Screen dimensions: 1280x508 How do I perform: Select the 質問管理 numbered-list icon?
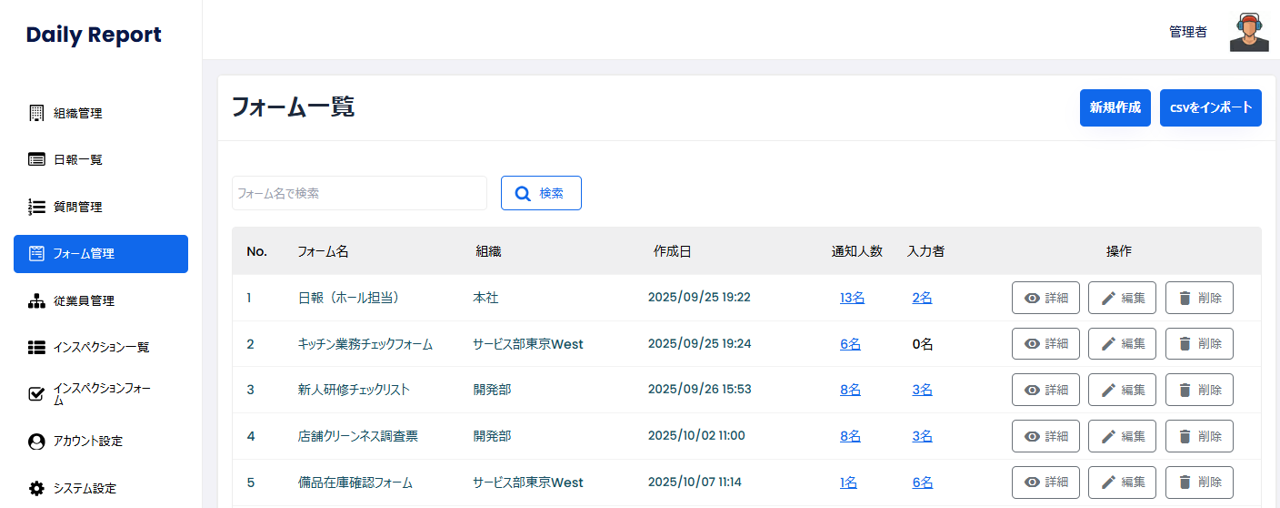pyautogui.click(x=37, y=207)
